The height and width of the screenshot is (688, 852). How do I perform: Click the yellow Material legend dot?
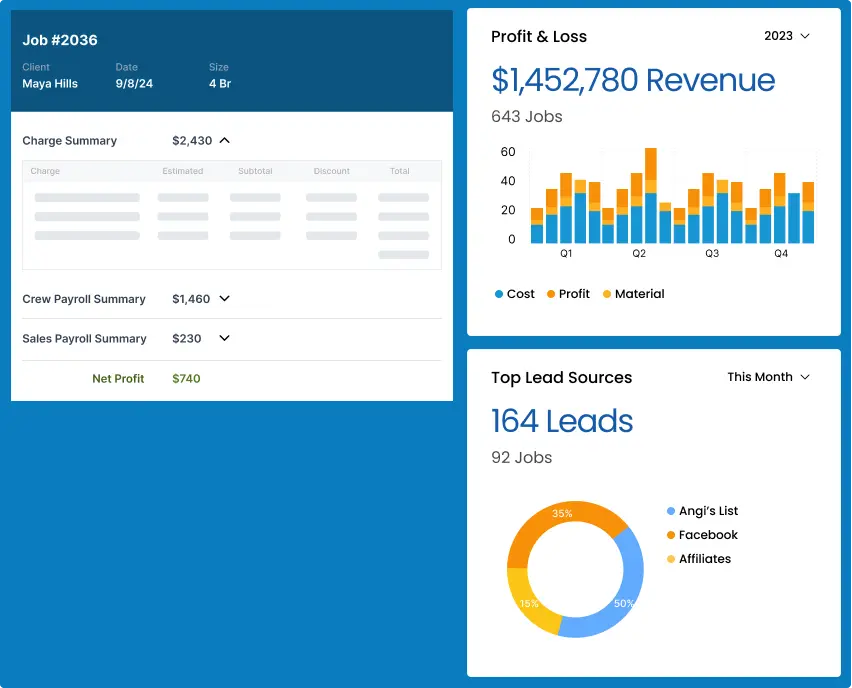pos(607,295)
